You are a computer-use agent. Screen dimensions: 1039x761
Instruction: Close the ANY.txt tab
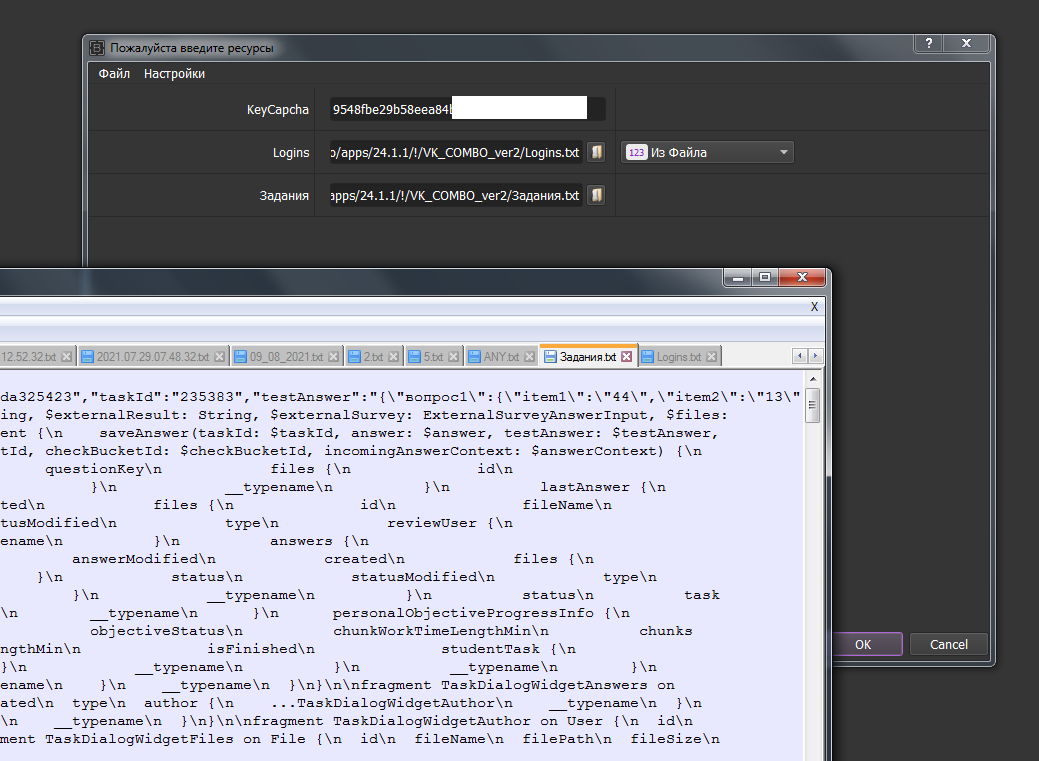529,357
